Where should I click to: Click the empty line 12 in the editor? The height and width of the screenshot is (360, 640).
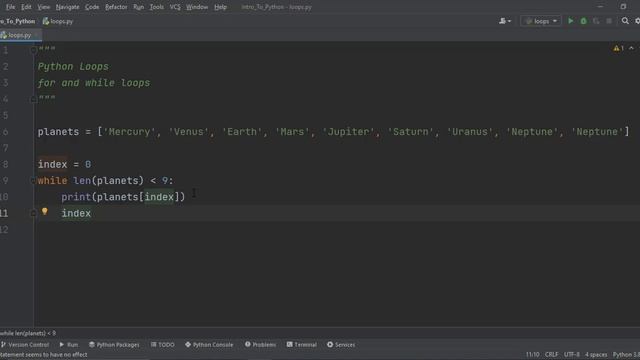click(337, 229)
